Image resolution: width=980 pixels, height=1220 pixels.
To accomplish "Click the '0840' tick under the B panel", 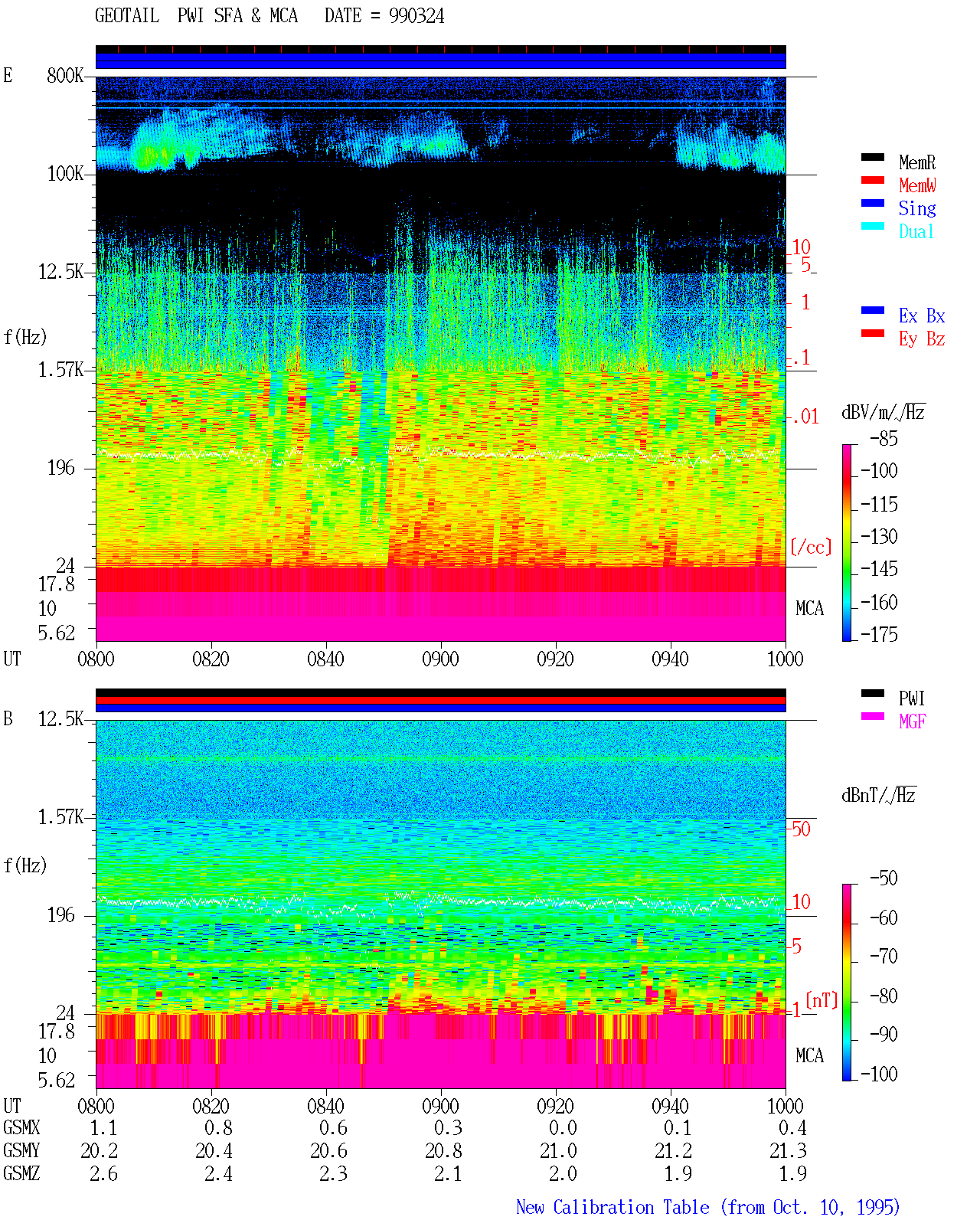I will (x=325, y=1106).
